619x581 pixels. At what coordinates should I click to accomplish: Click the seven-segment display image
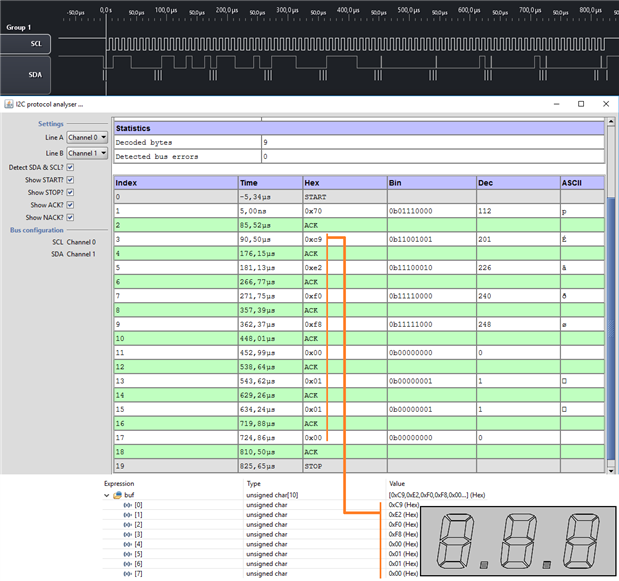coord(517,542)
